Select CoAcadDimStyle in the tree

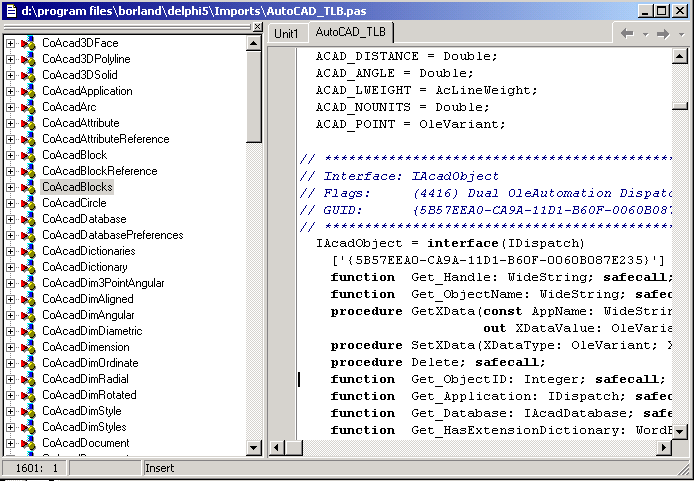(81, 411)
